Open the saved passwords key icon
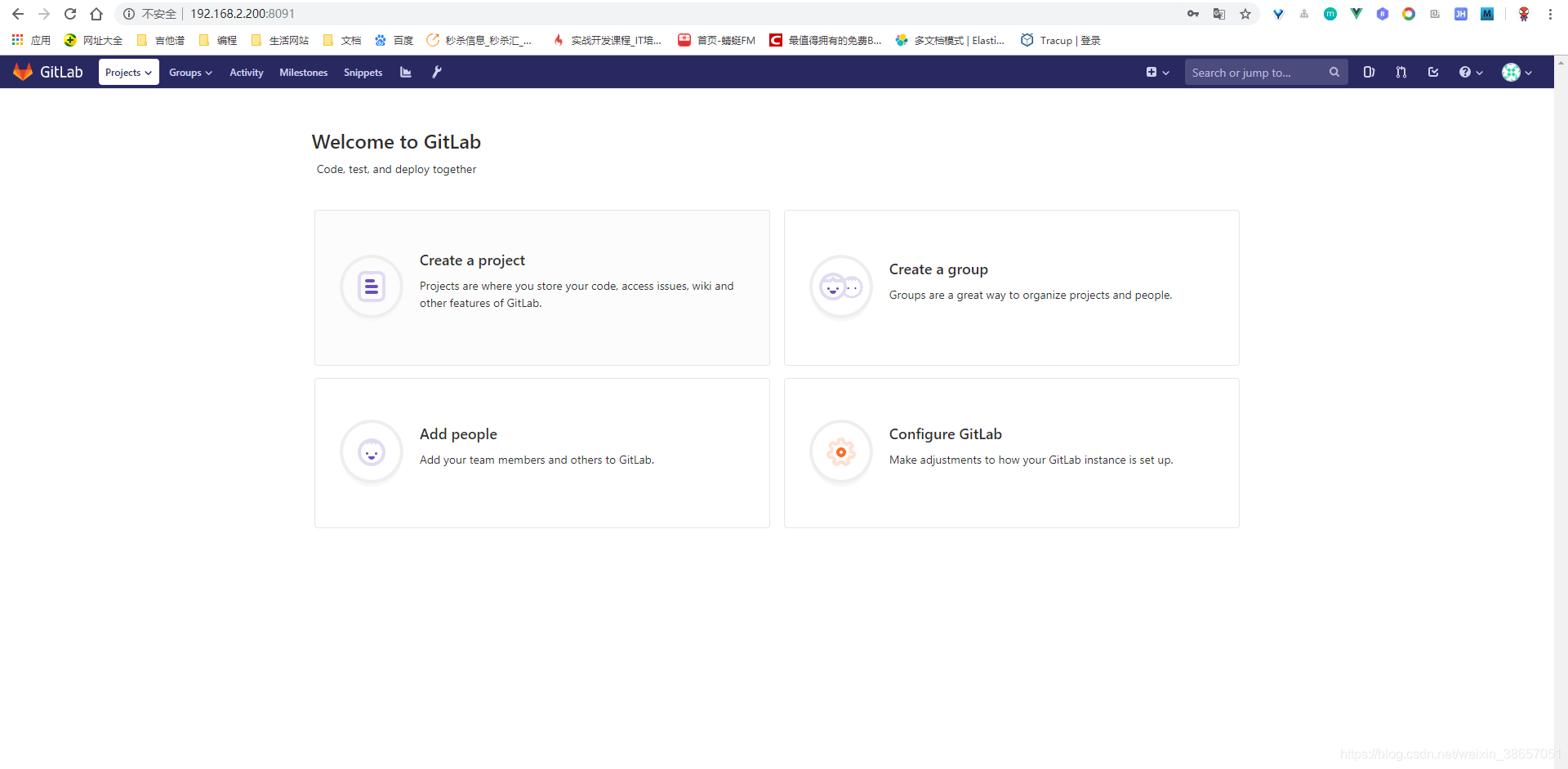 tap(1193, 14)
